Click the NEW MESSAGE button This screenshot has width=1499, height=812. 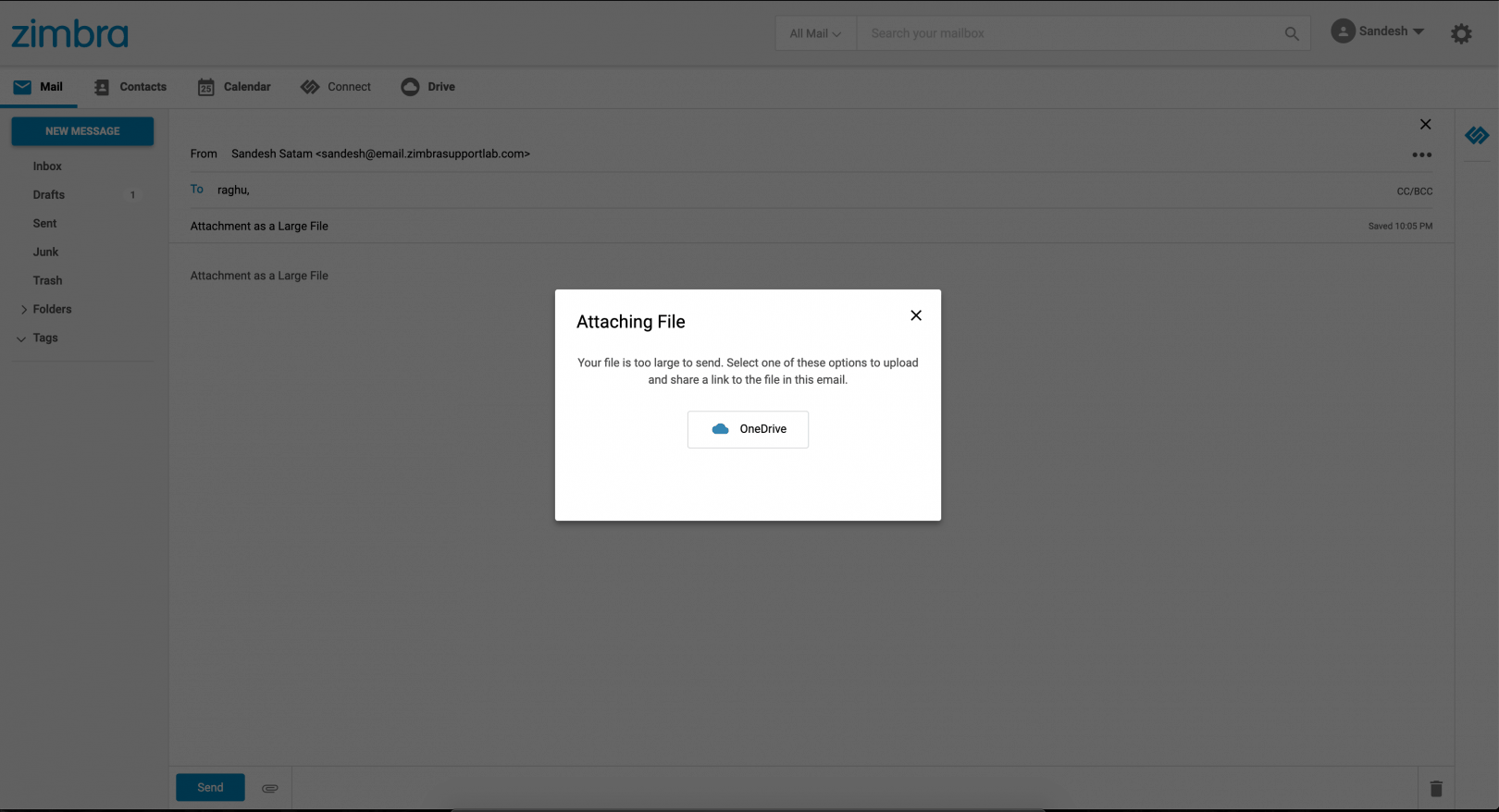(x=82, y=131)
